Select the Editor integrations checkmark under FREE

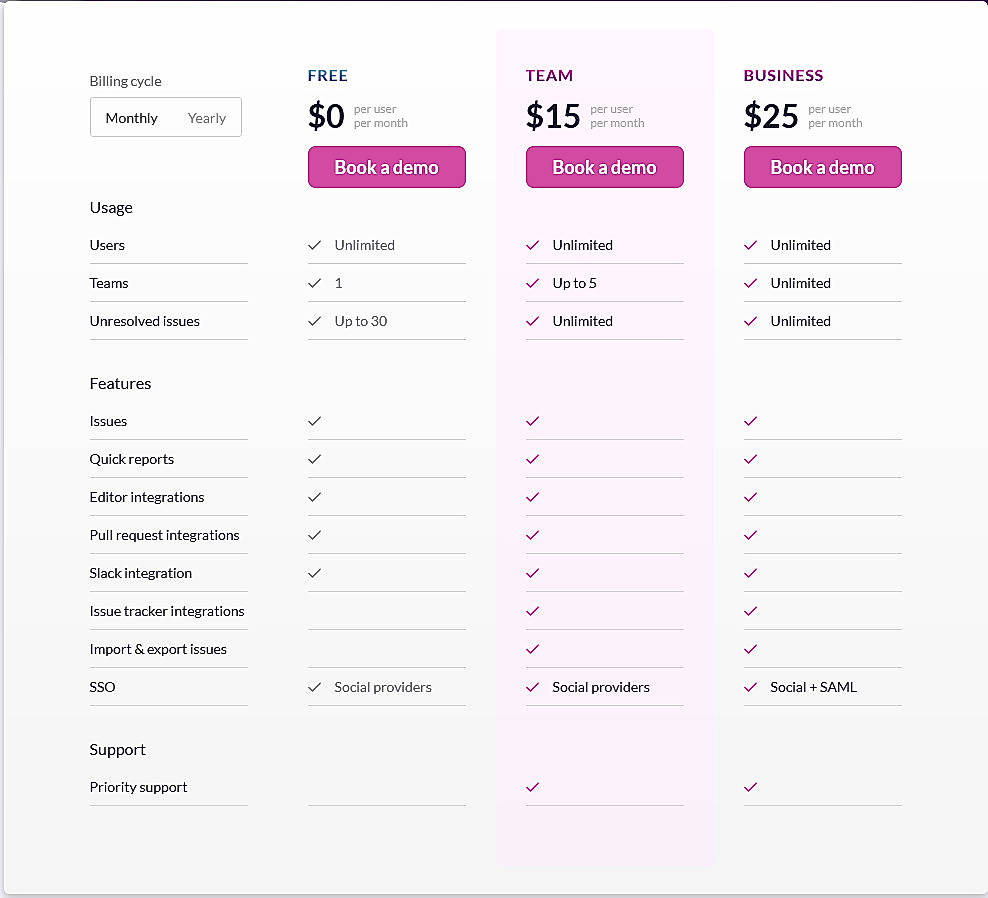click(x=315, y=497)
